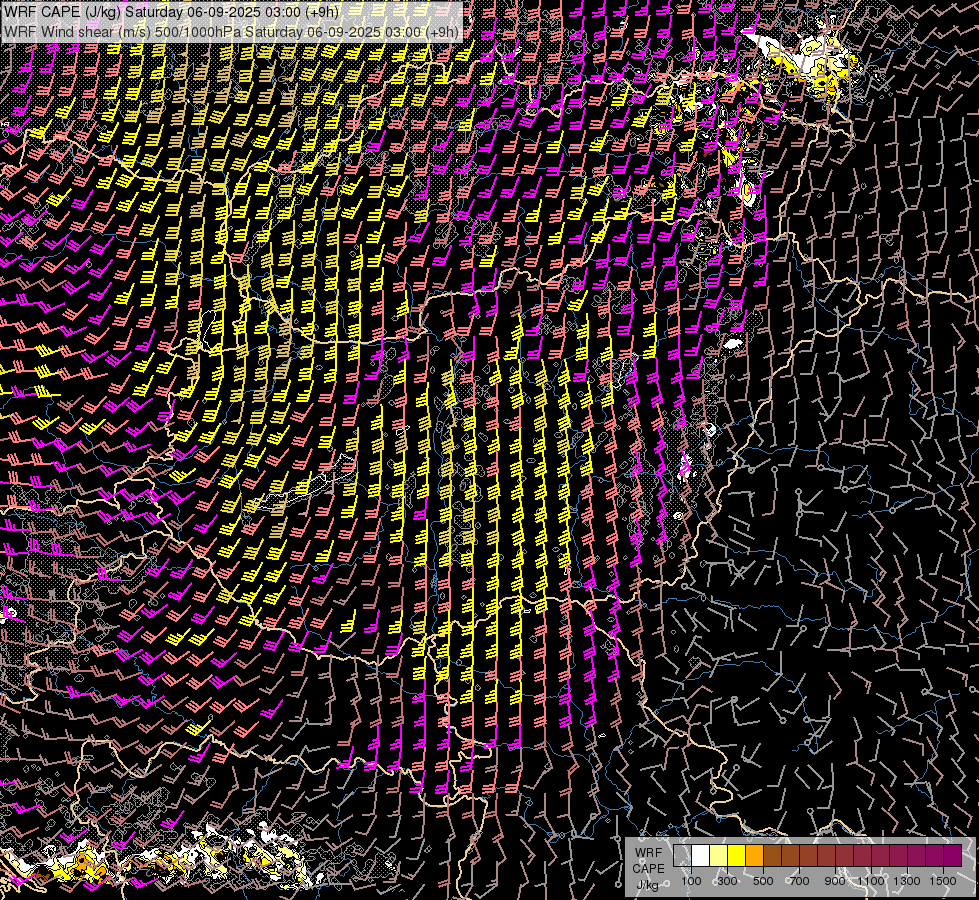
Task: Click the 700 legend value
Action: pos(799,881)
